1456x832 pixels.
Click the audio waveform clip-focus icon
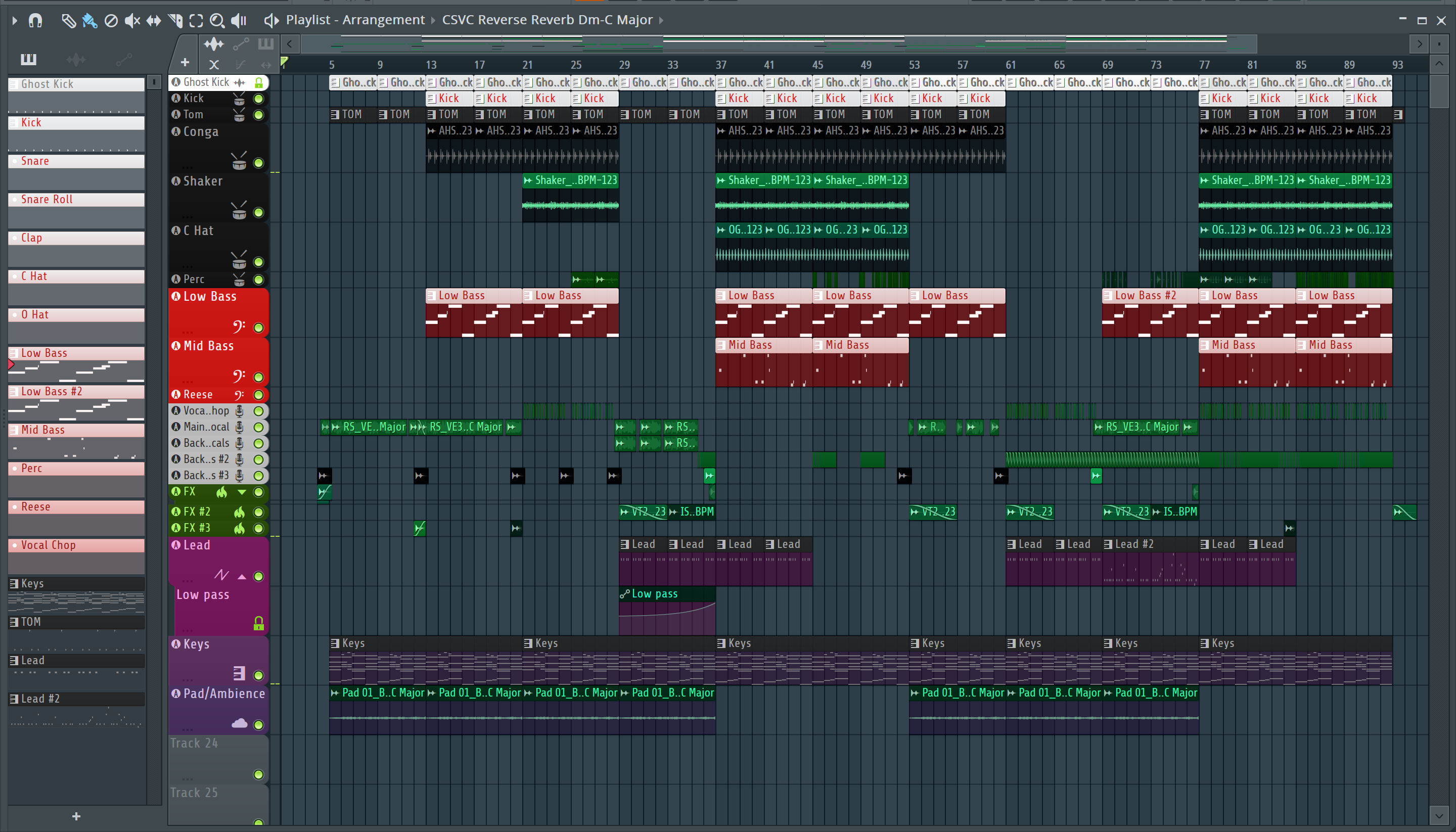[214, 44]
